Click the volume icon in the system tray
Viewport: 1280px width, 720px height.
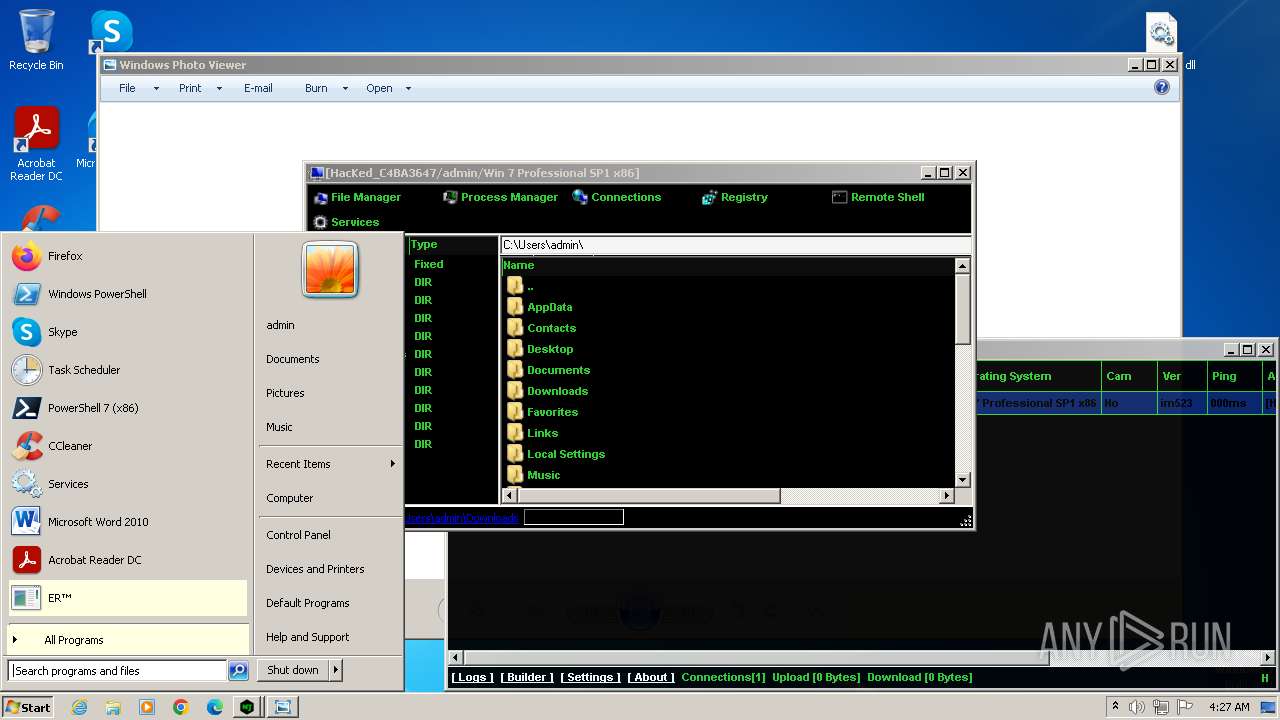[x=1137, y=707]
